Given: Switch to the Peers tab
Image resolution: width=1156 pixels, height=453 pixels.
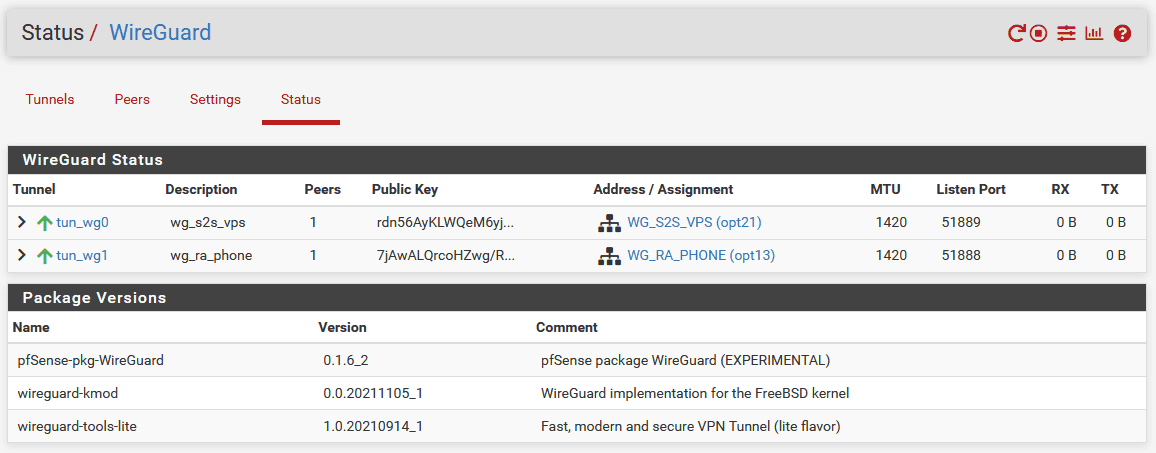Looking at the screenshot, I should (x=132, y=100).
